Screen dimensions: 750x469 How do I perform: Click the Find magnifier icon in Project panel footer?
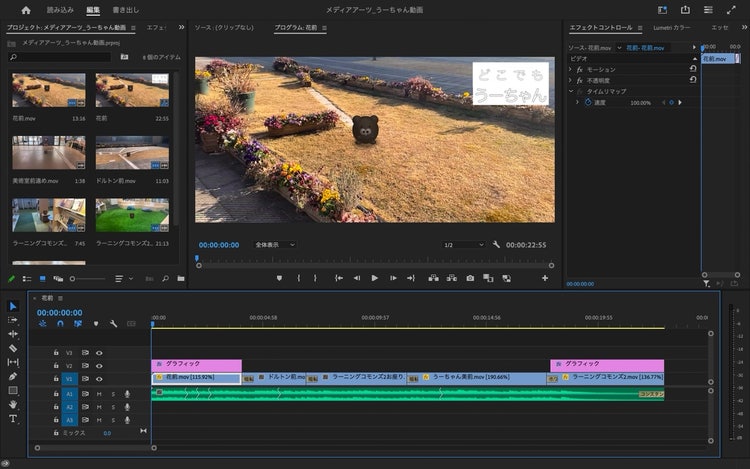(165, 278)
